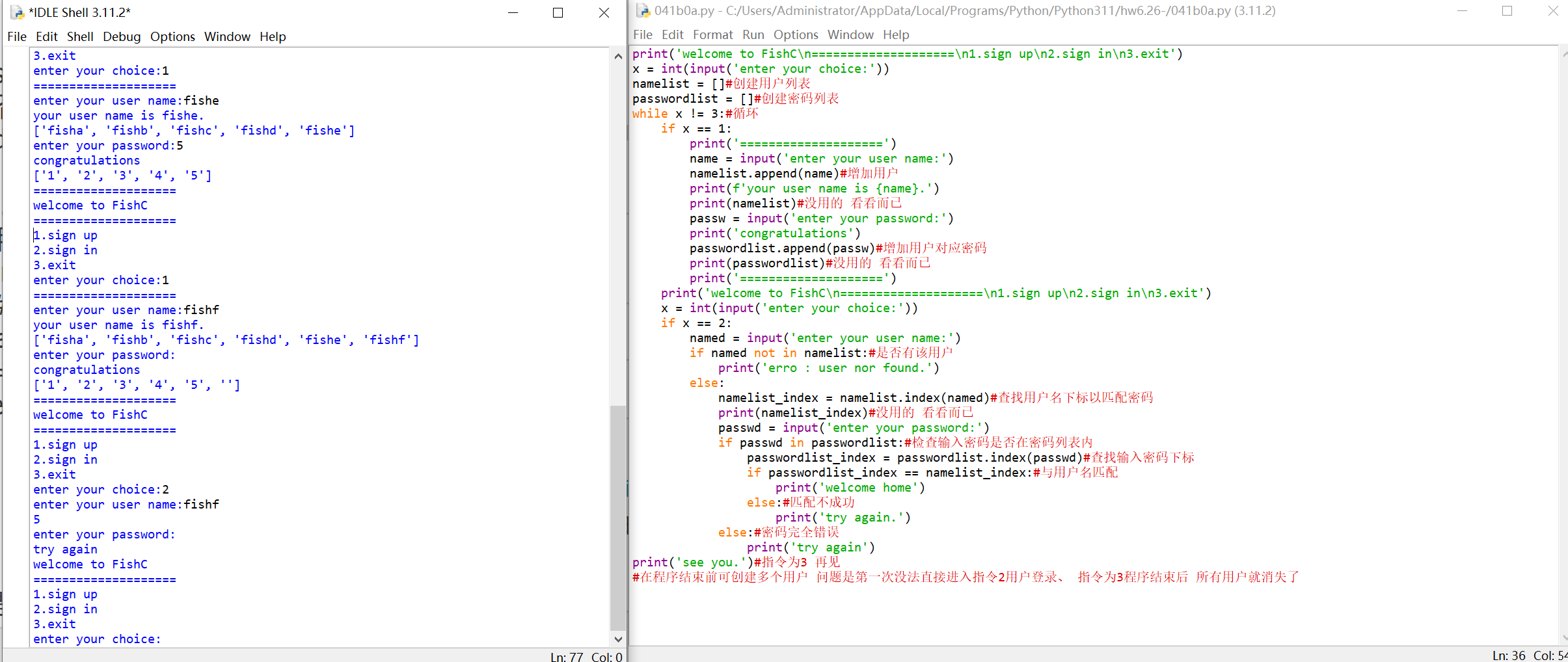Click the last 'enter your choice:' prompt in shell
Viewport: 1568px width, 662px height.
97,639
